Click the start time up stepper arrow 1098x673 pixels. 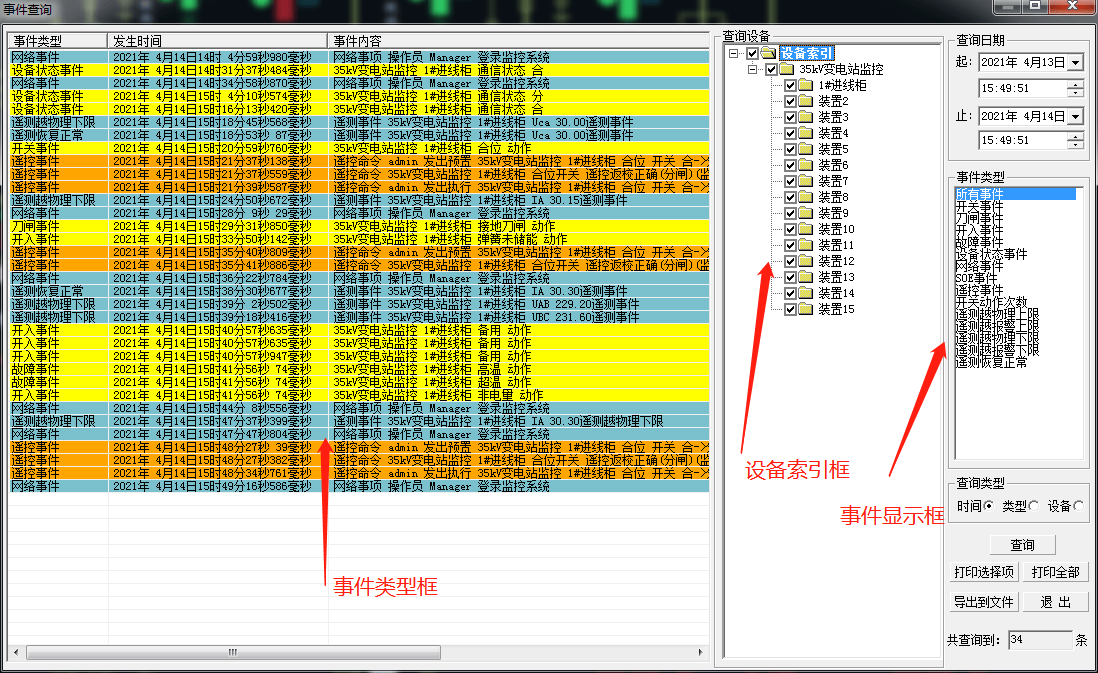1076,84
